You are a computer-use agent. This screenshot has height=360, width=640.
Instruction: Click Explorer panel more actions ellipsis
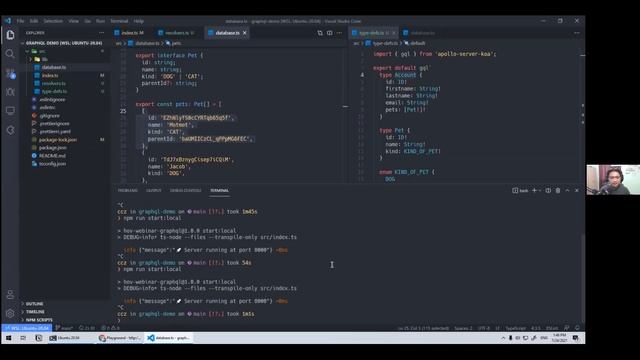click(101, 33)
